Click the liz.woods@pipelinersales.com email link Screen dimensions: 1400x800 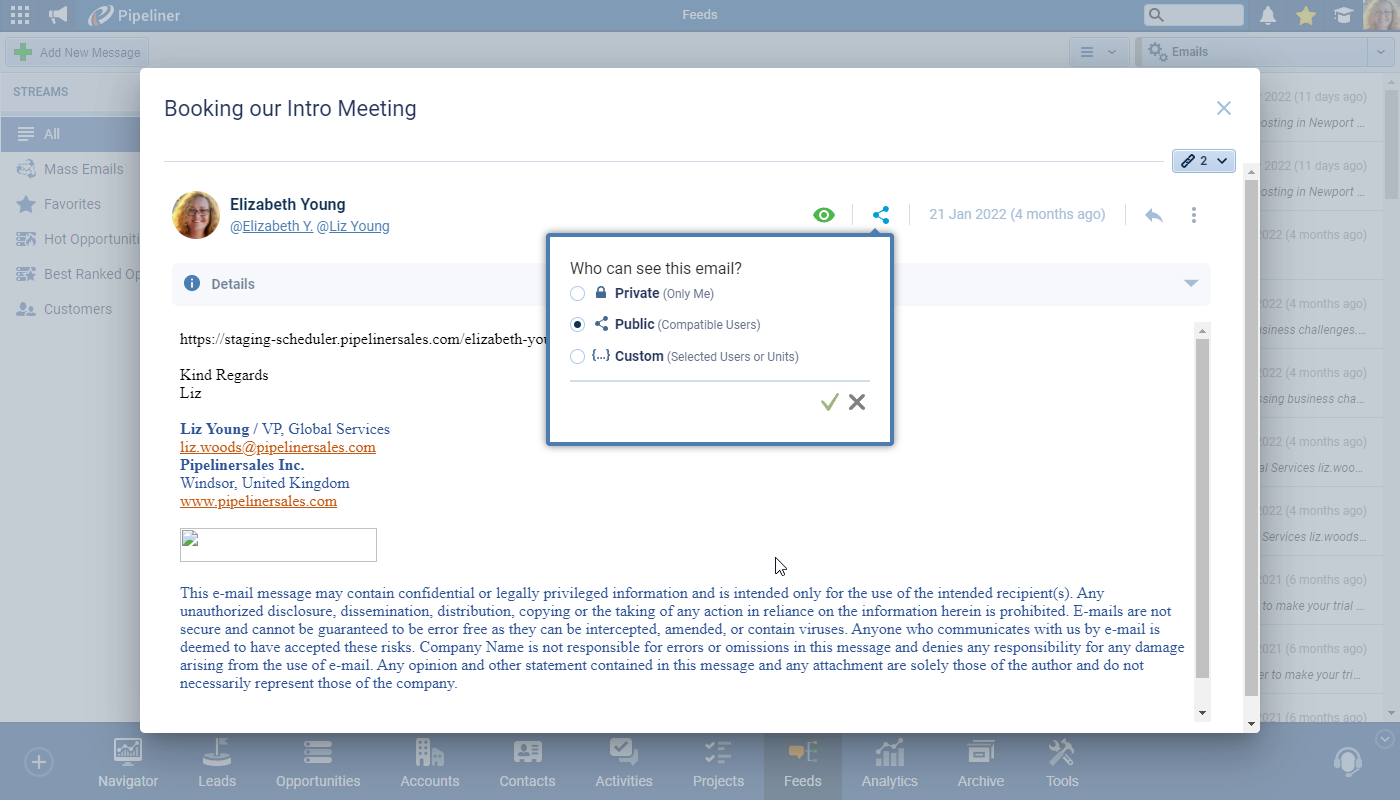click(278, 447)
